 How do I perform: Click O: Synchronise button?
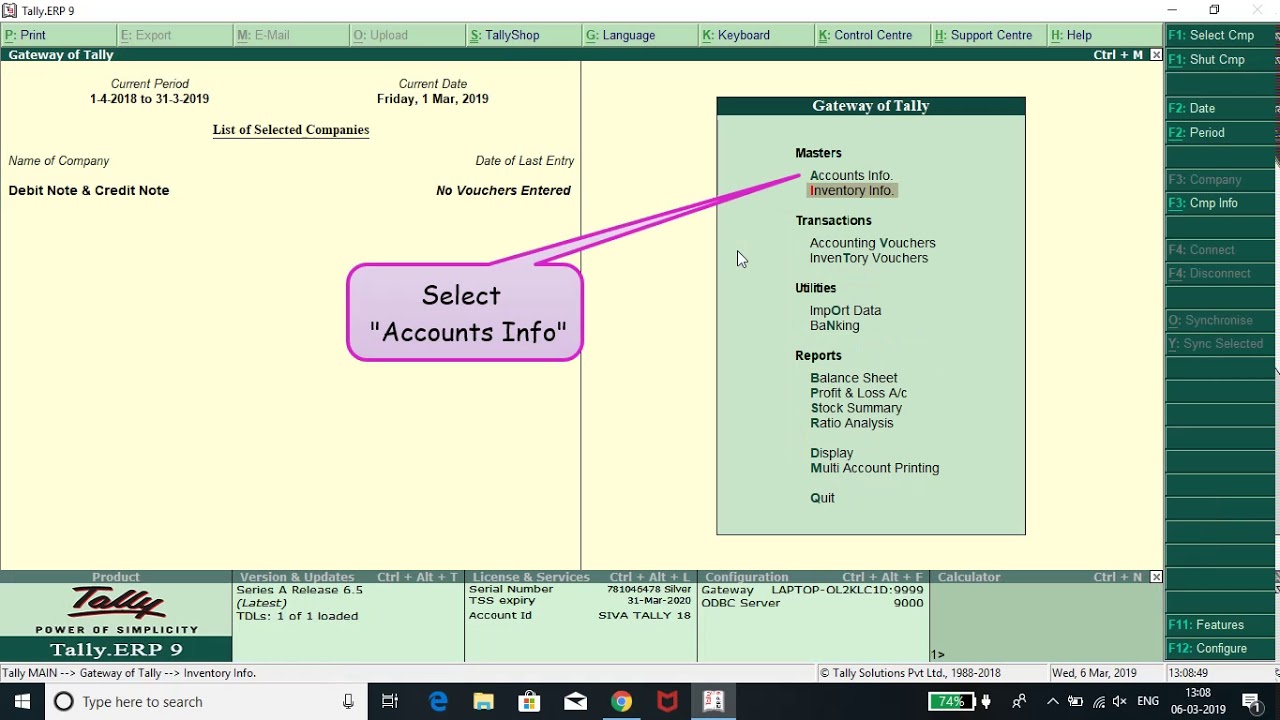[1221, 320]
